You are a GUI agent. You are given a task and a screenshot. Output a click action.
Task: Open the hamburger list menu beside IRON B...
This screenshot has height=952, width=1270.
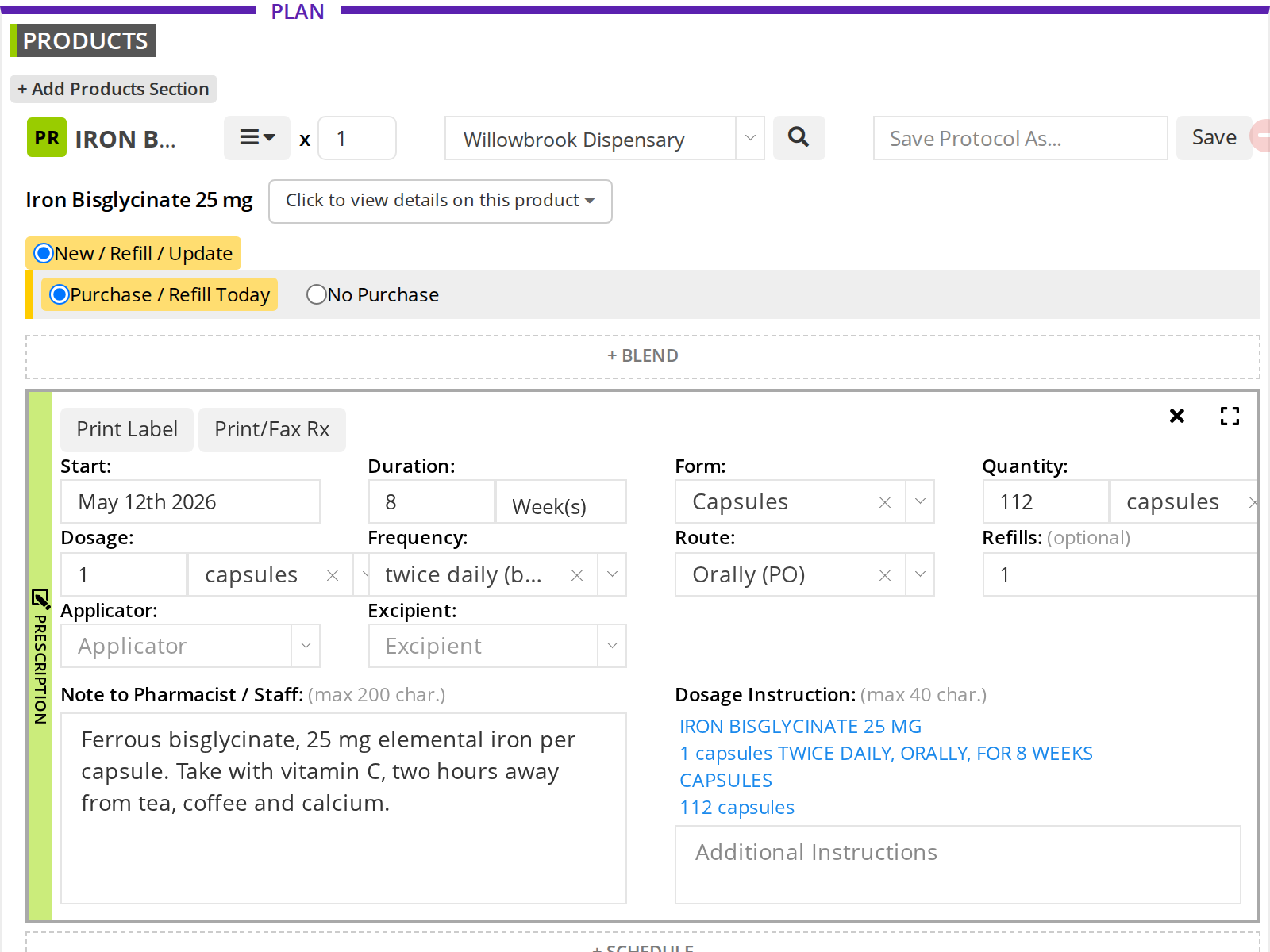tap(257, 138)
